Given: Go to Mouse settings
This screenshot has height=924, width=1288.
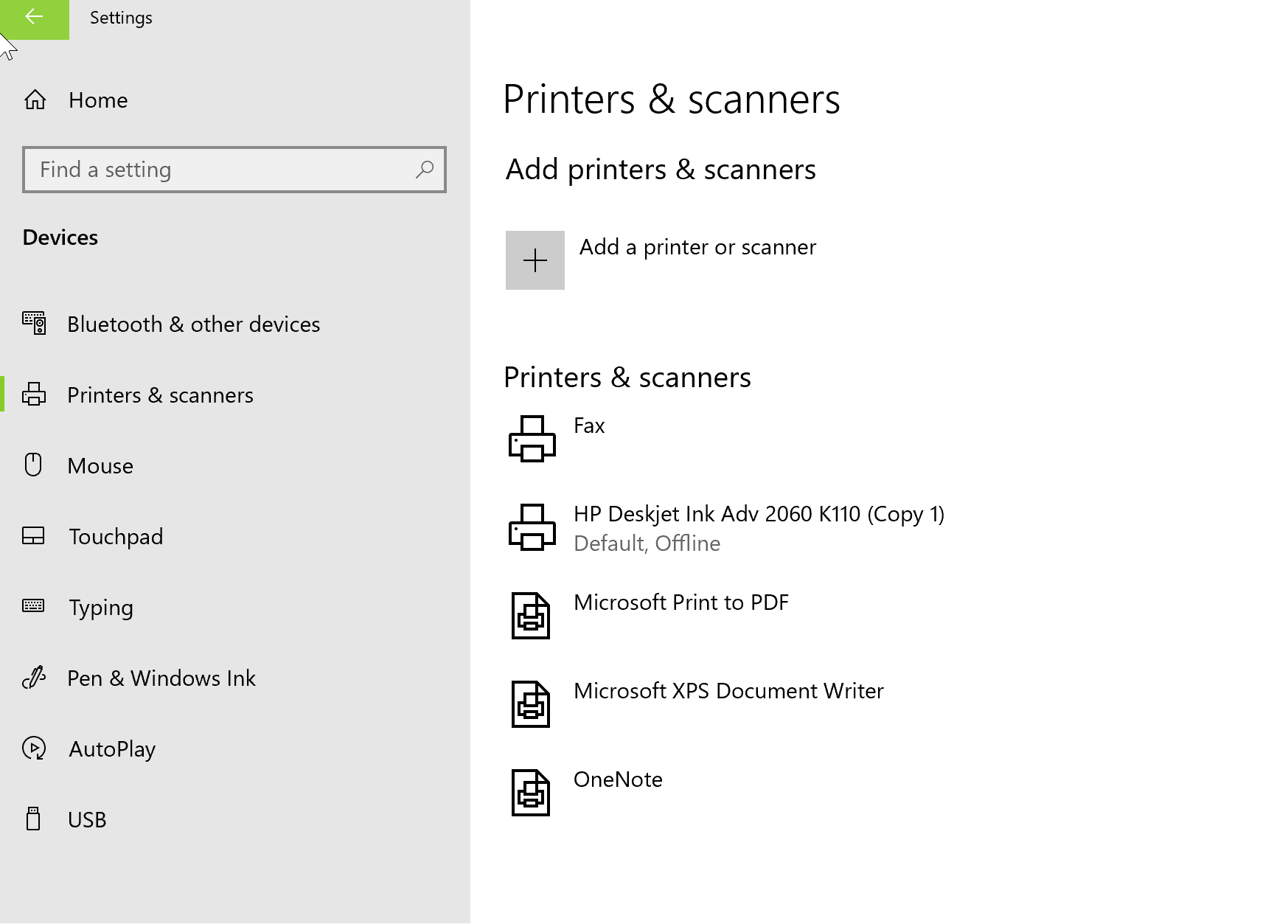Looking at the screenshot, I should click(100, 466).
